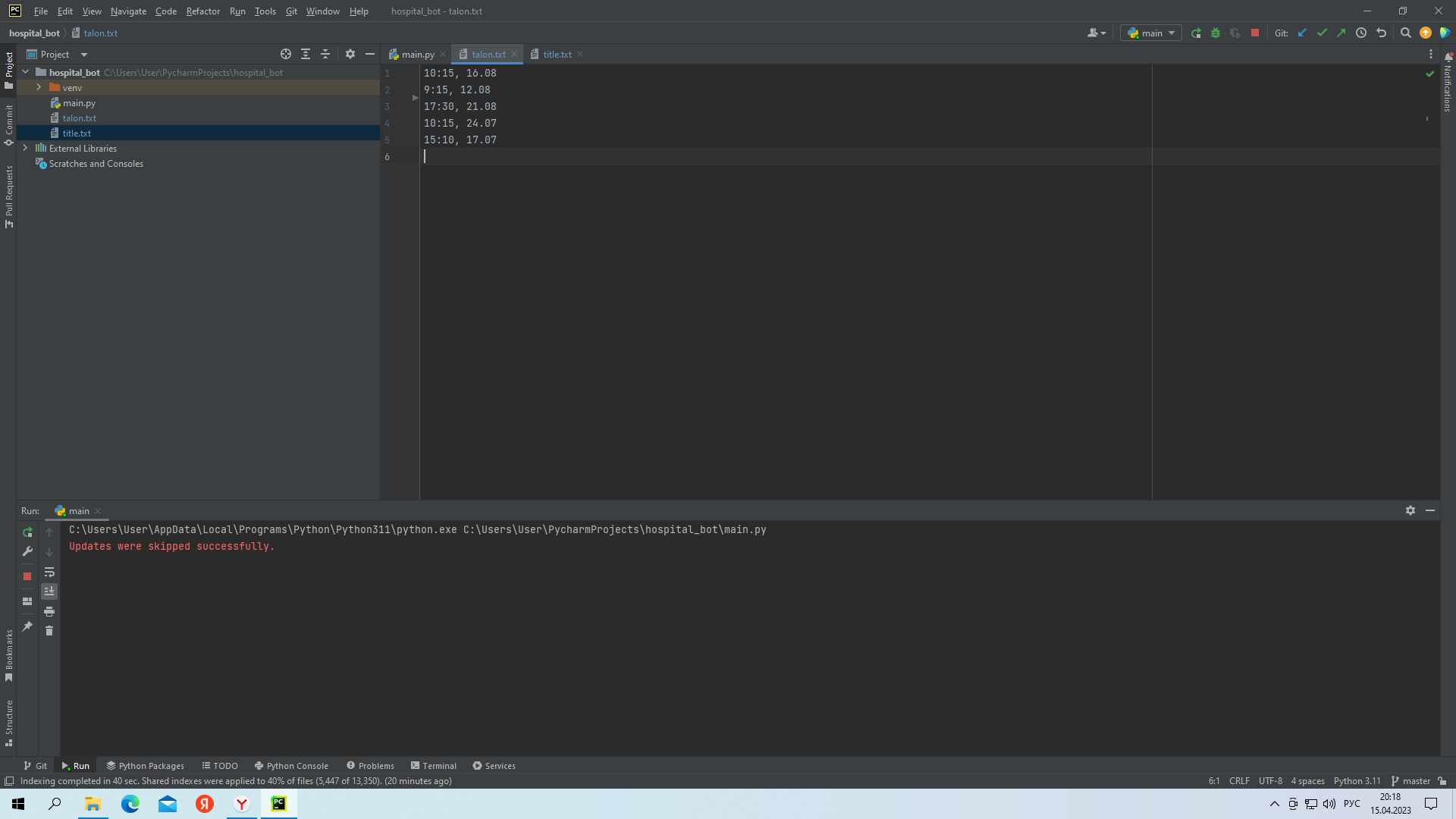Click Git Update Project arrow icon

pyautogui.click(x=1302, y=33)
